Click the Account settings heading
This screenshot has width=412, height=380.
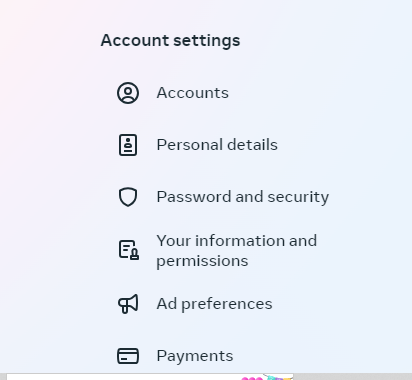170,40
